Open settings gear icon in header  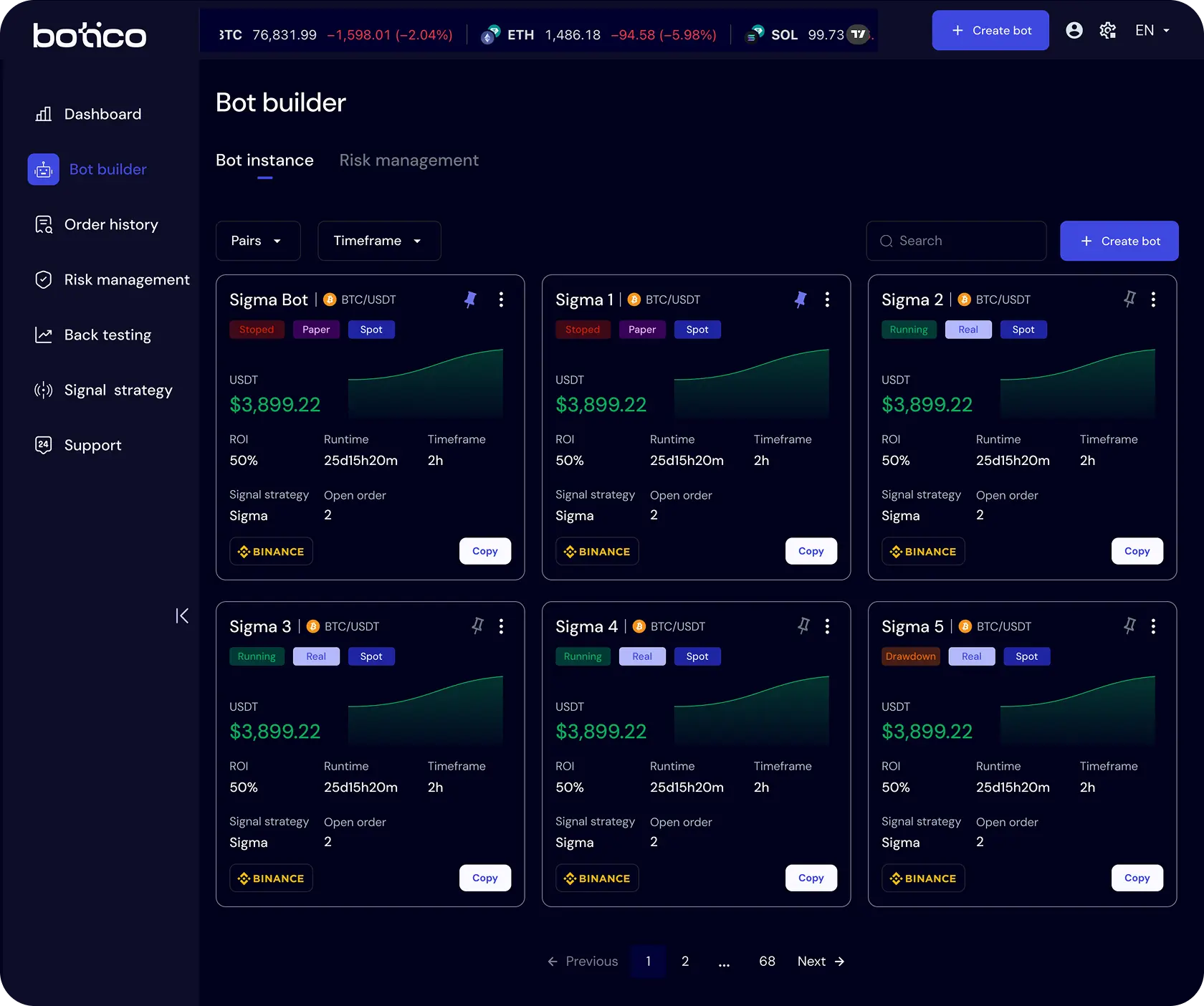1107,30
